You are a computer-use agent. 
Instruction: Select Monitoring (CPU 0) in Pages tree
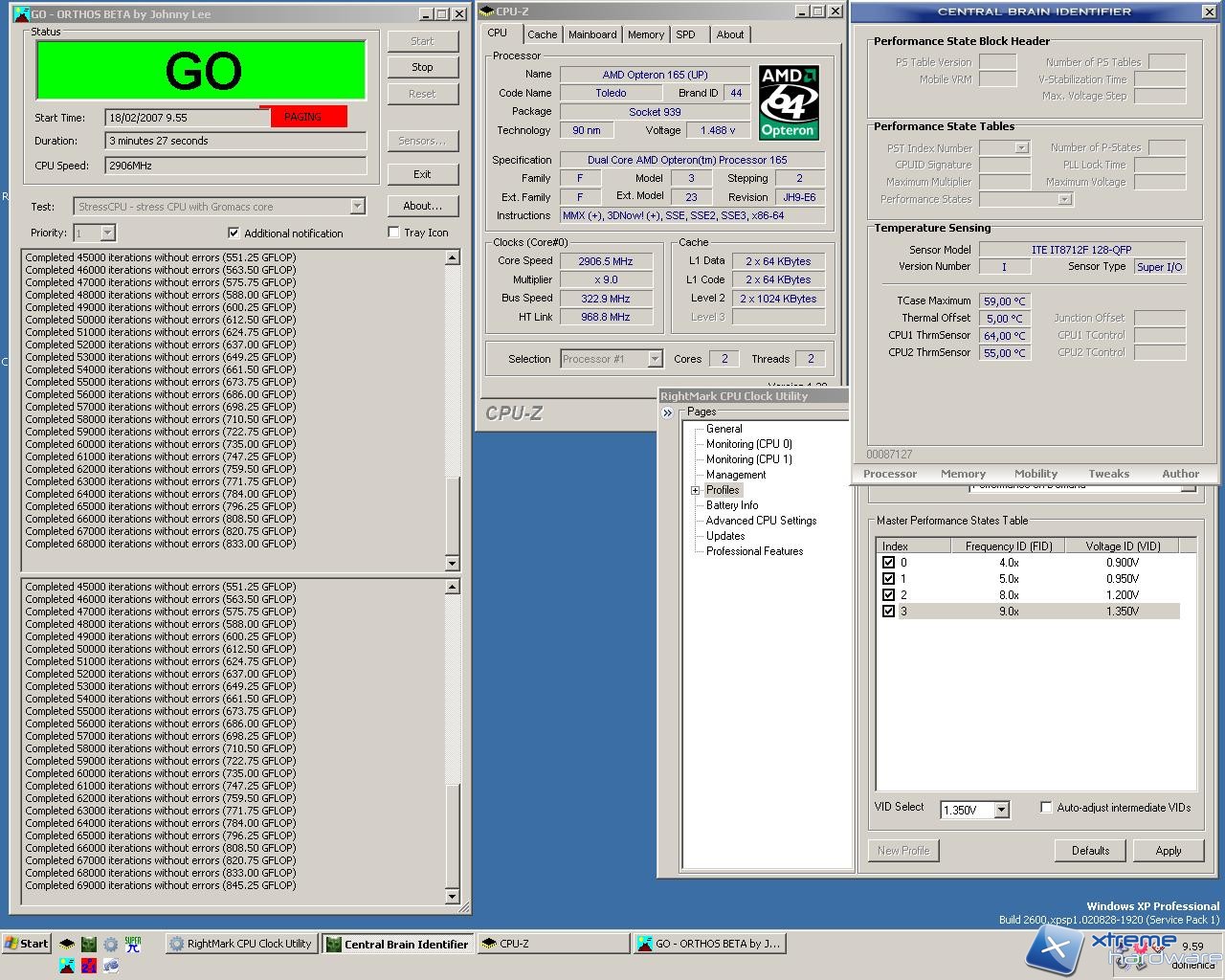(x=748, y=444)
